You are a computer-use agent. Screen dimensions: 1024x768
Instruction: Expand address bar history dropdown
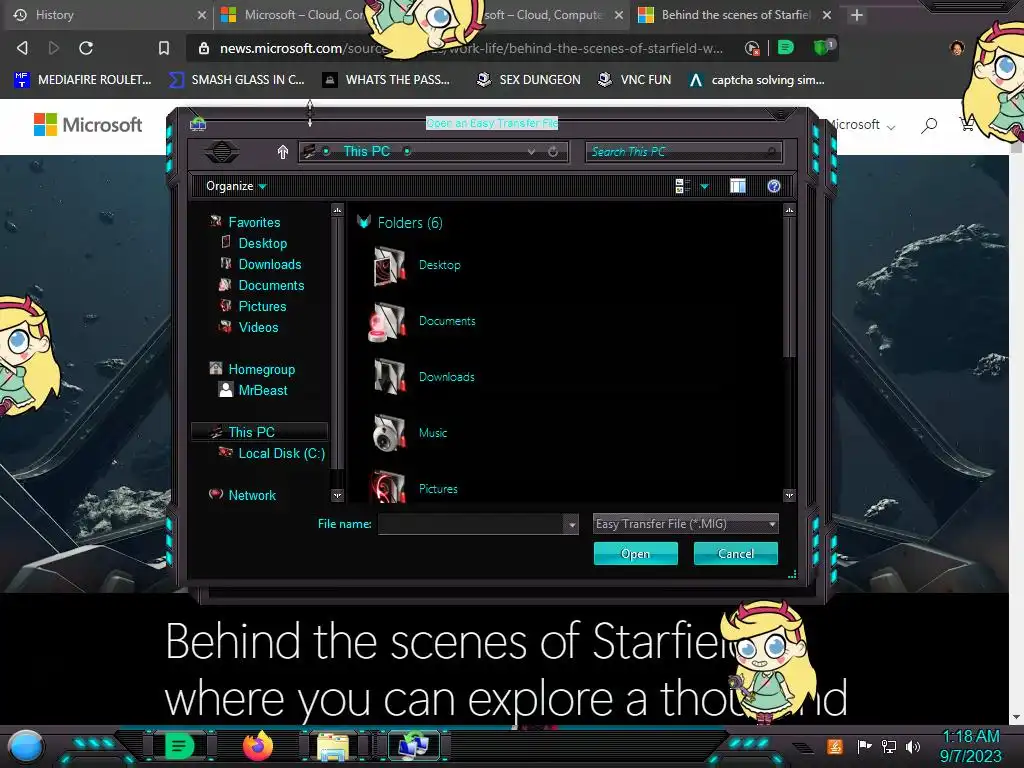tap(531, 152)
